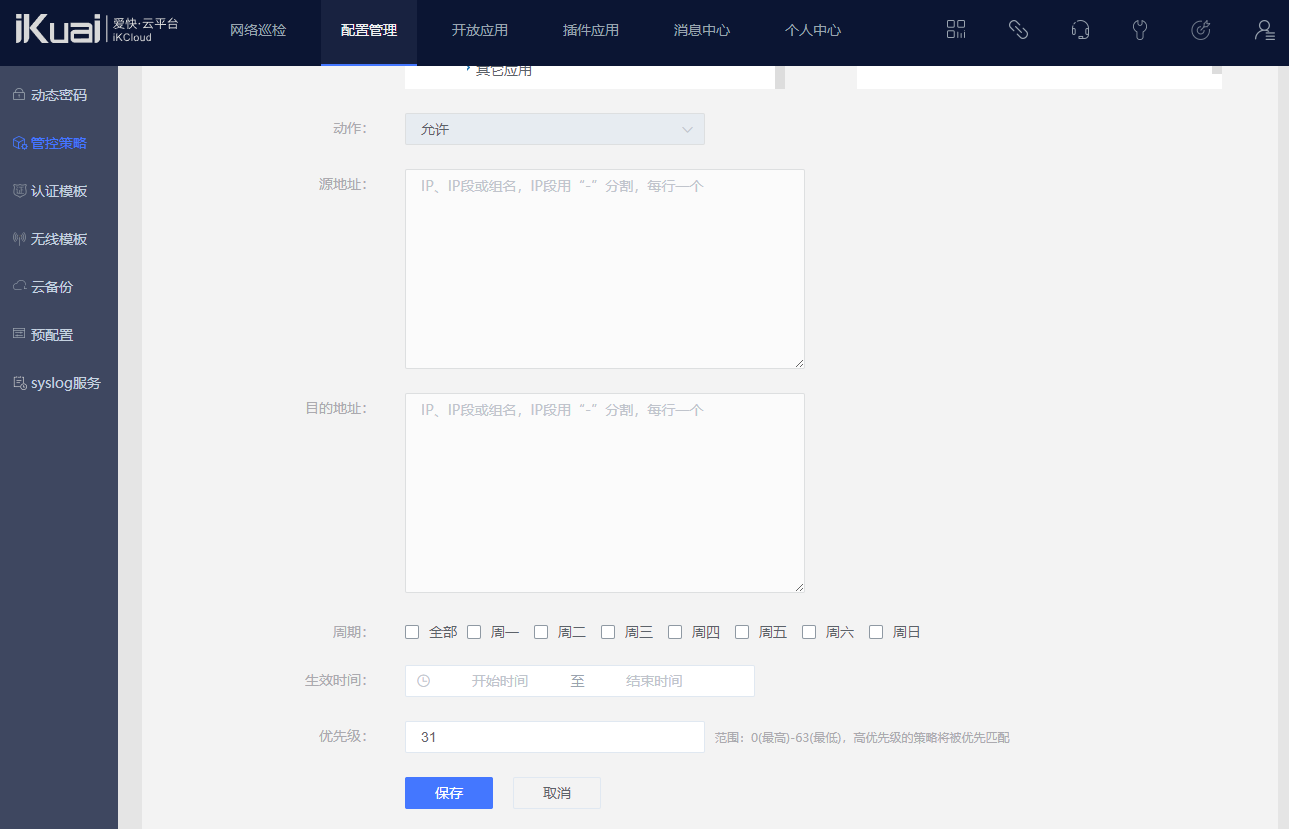Click the iKuai iKCloud logo
The width and height of the screenshot is (1289, 829).
click(97, 29)
